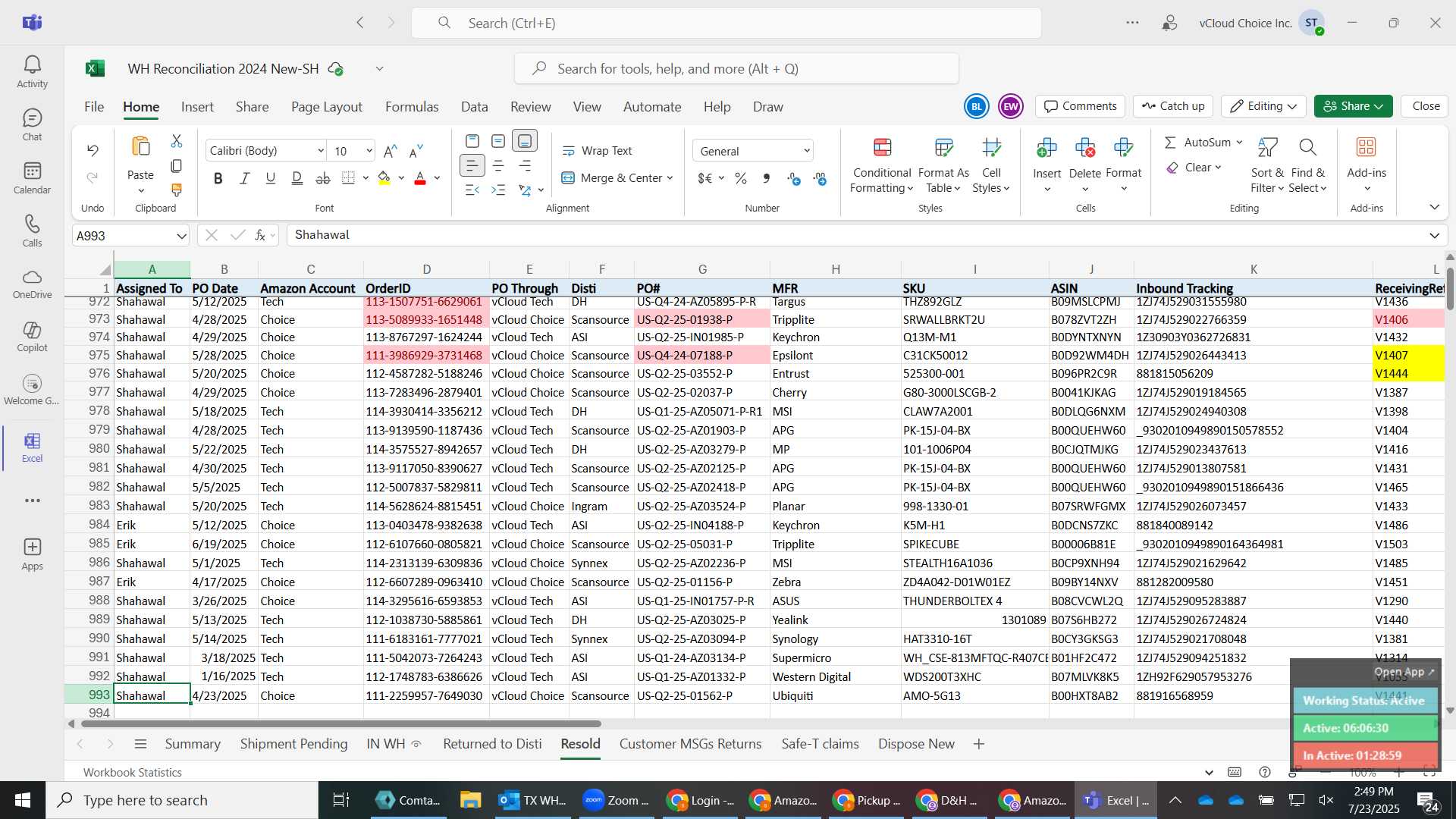Expand Merge & Center options arrow
1456x819 pixels.
[x=670, y=178]
